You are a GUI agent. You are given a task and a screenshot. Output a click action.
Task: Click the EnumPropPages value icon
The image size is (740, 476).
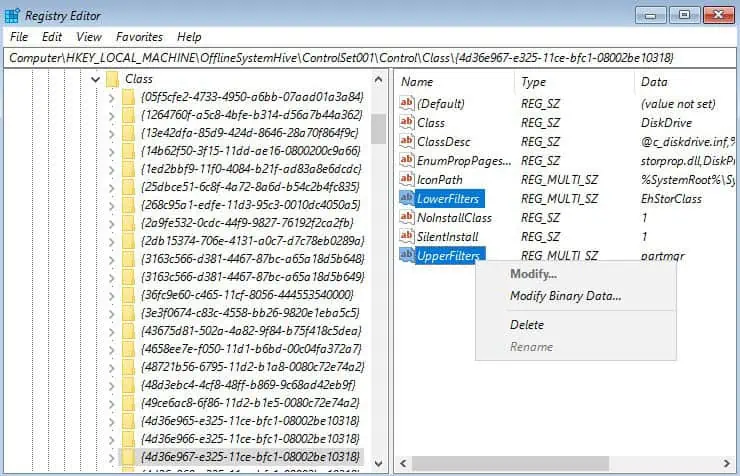click(x=406, y=160)
